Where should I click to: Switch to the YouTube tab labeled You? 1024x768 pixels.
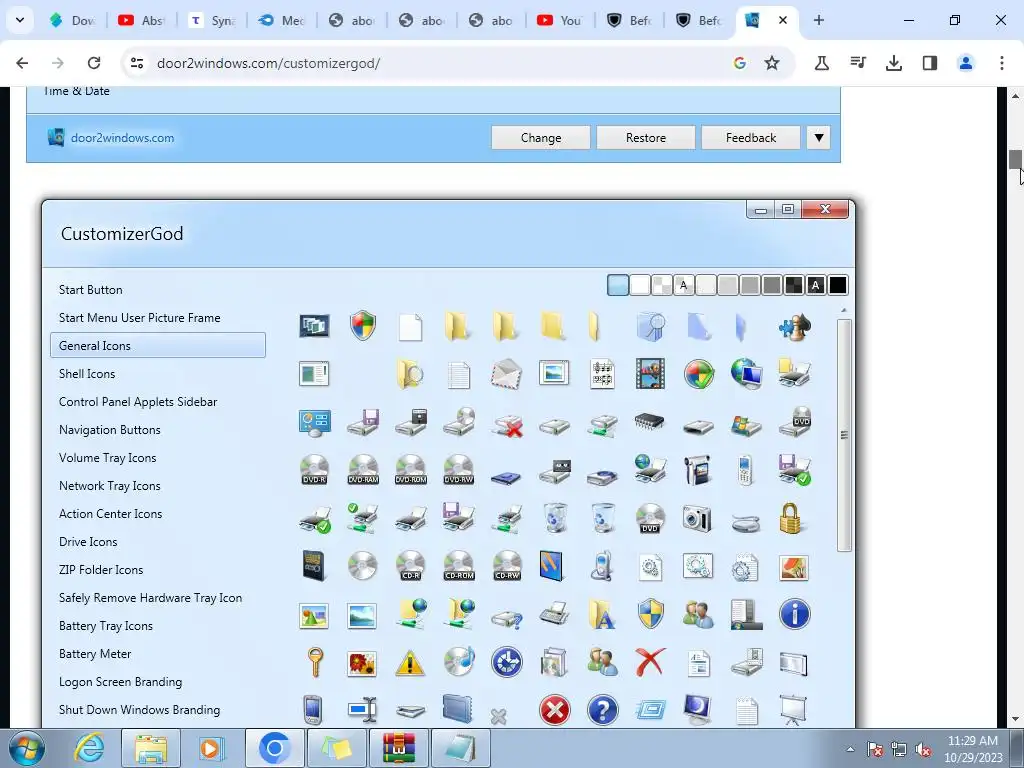[560, 20]
